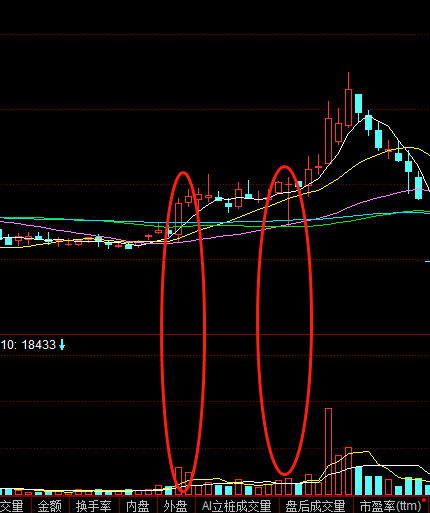The width and height of the screenshot is (430, 513).
Task: Select the 内盘 tab
Action: click(138, 505)
